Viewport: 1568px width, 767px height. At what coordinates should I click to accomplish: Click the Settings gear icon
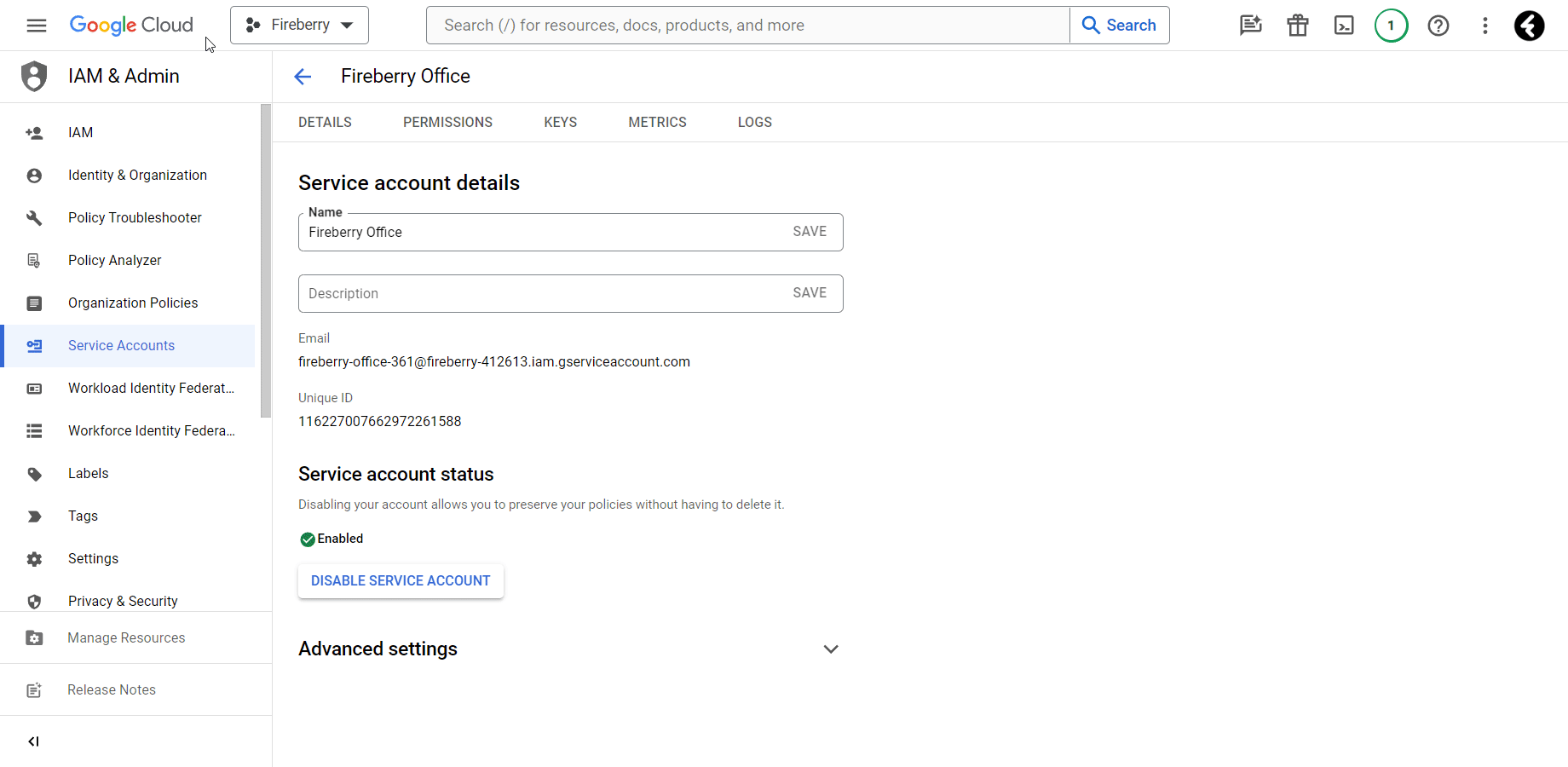34,559
